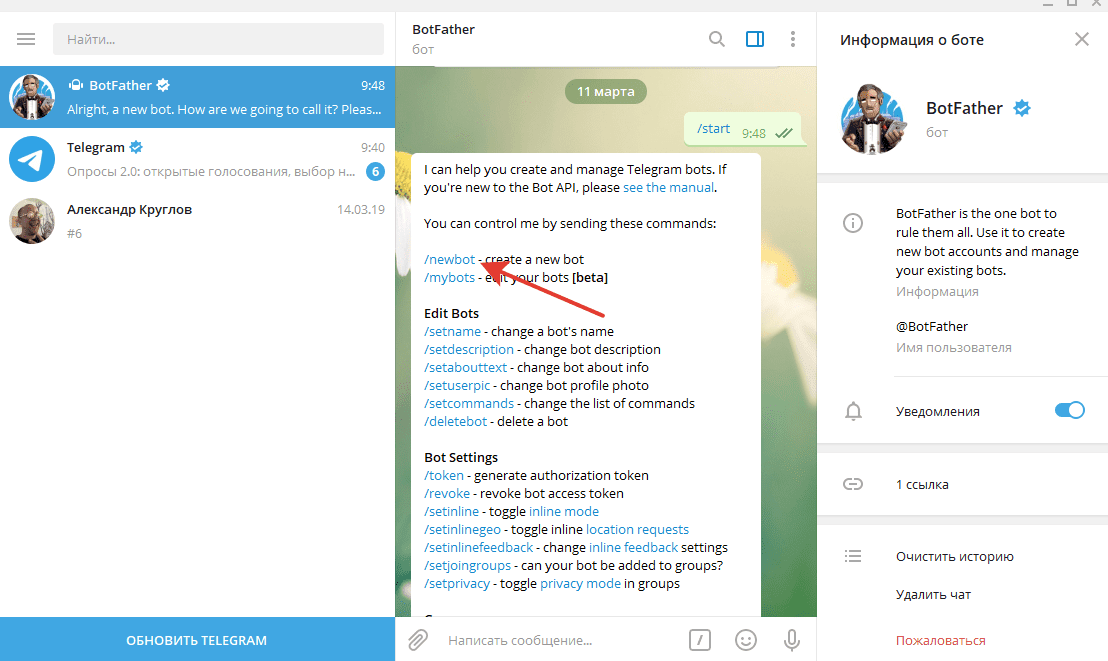Click the /newbot command link
Image resolution: width=1108 pixels, height=661 pixels.
pos(449,260)
